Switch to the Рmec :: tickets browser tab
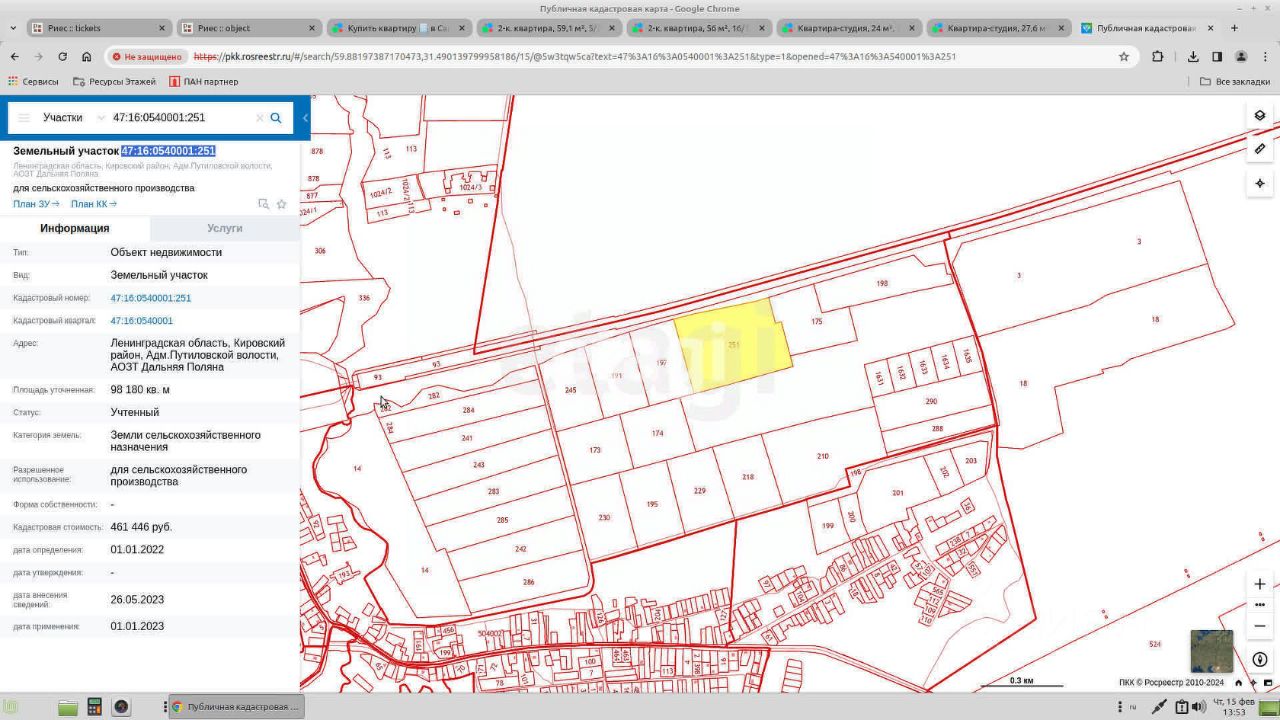1280x720 pixels. point(95,28)
